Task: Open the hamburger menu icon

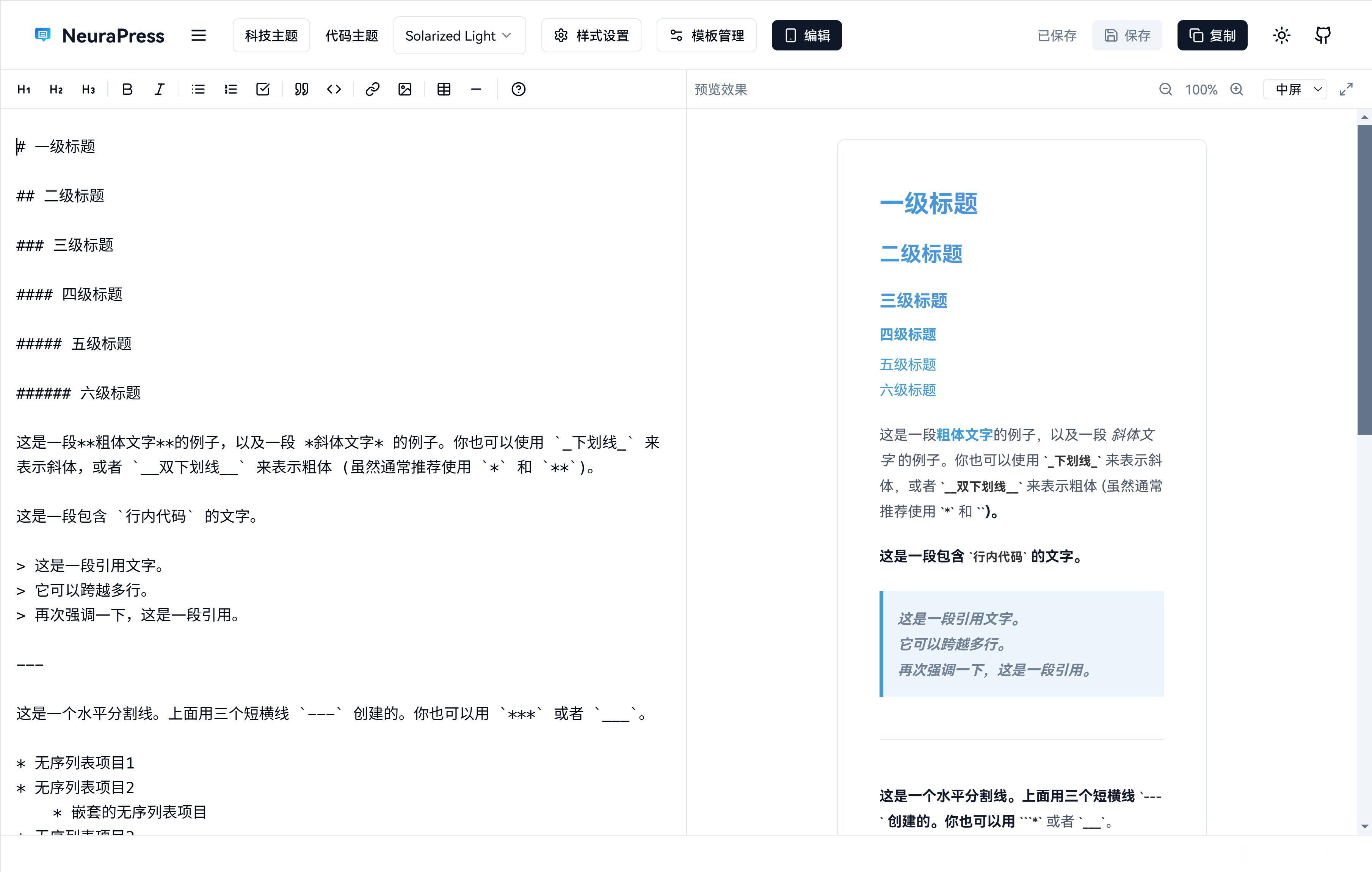Action: tap(198, 35)
